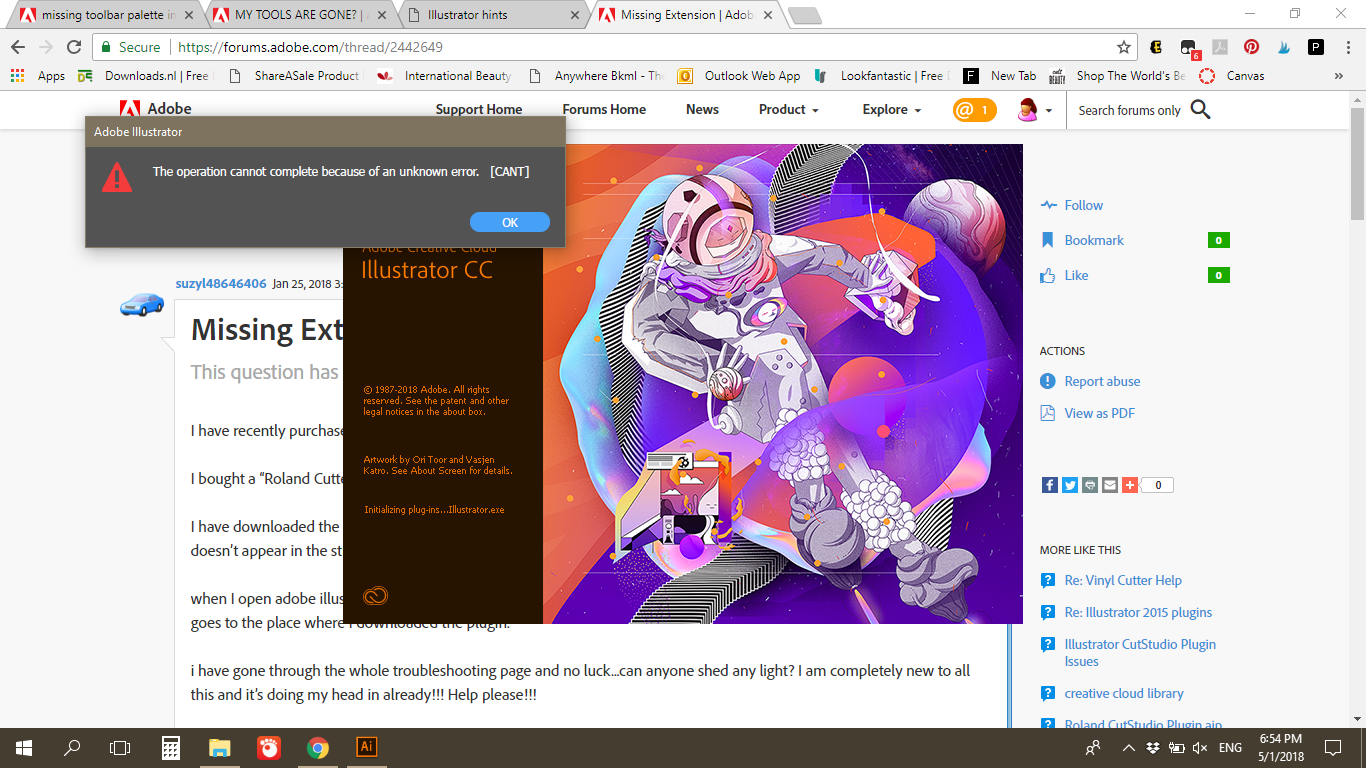Open the Explore dropdown
Image resolution: width=1366 pixels, height=768 pixels.
890,110
